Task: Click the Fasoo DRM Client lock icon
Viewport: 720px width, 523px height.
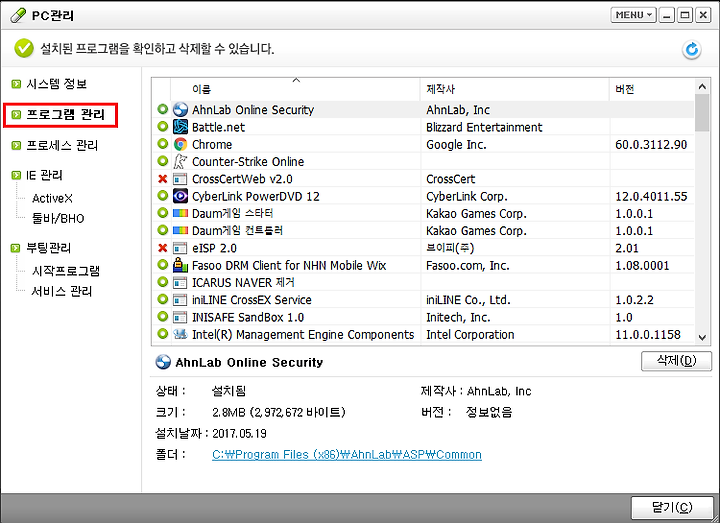Action: 180,265
